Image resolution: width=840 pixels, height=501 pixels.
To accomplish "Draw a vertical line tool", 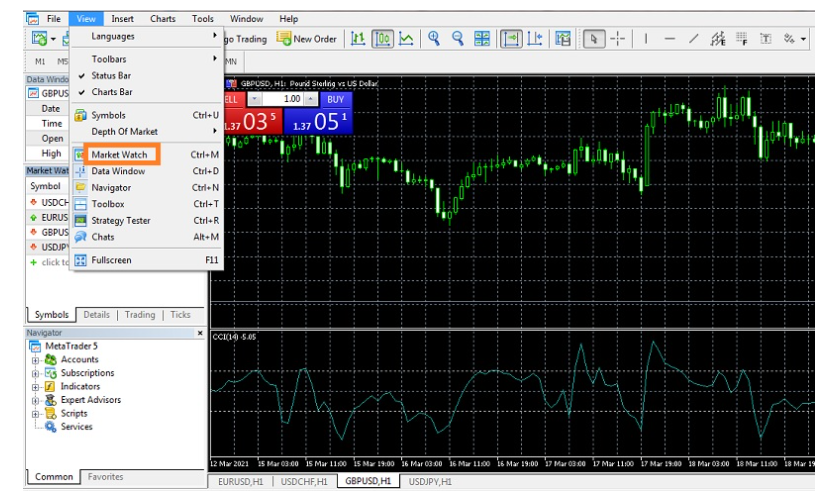I will click(x=646, y=39).
